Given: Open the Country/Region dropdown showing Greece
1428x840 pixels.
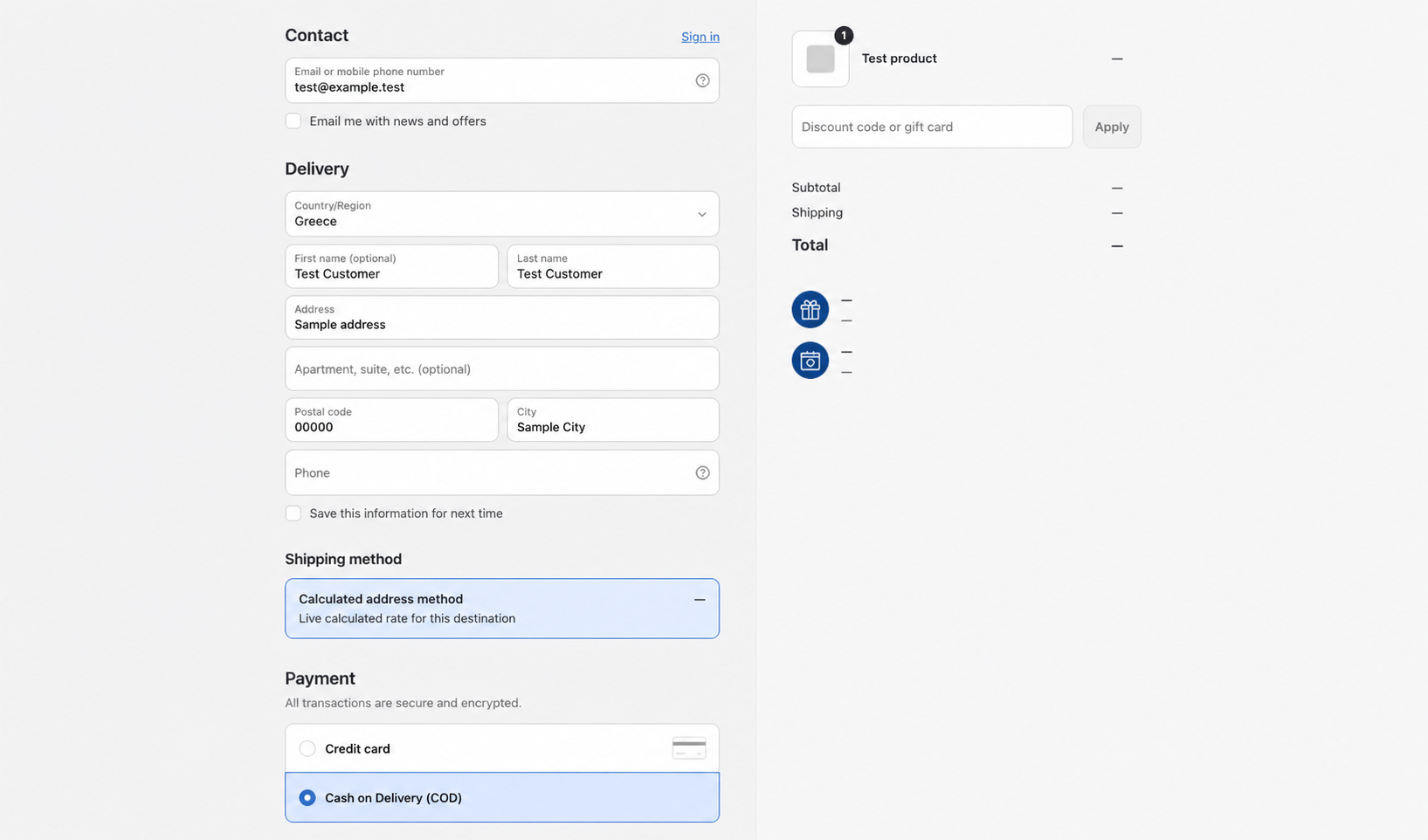Looking at the screenshot, I should [502, 214].
